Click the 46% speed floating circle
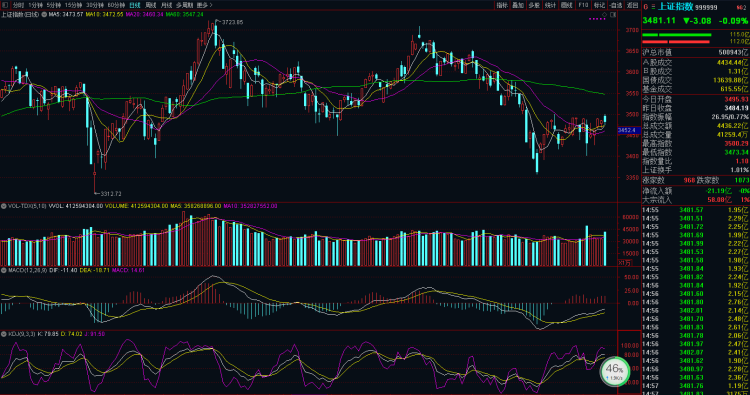Image resolution: width=750 pixels, height=395 pixels. click(x=615, y=372)
